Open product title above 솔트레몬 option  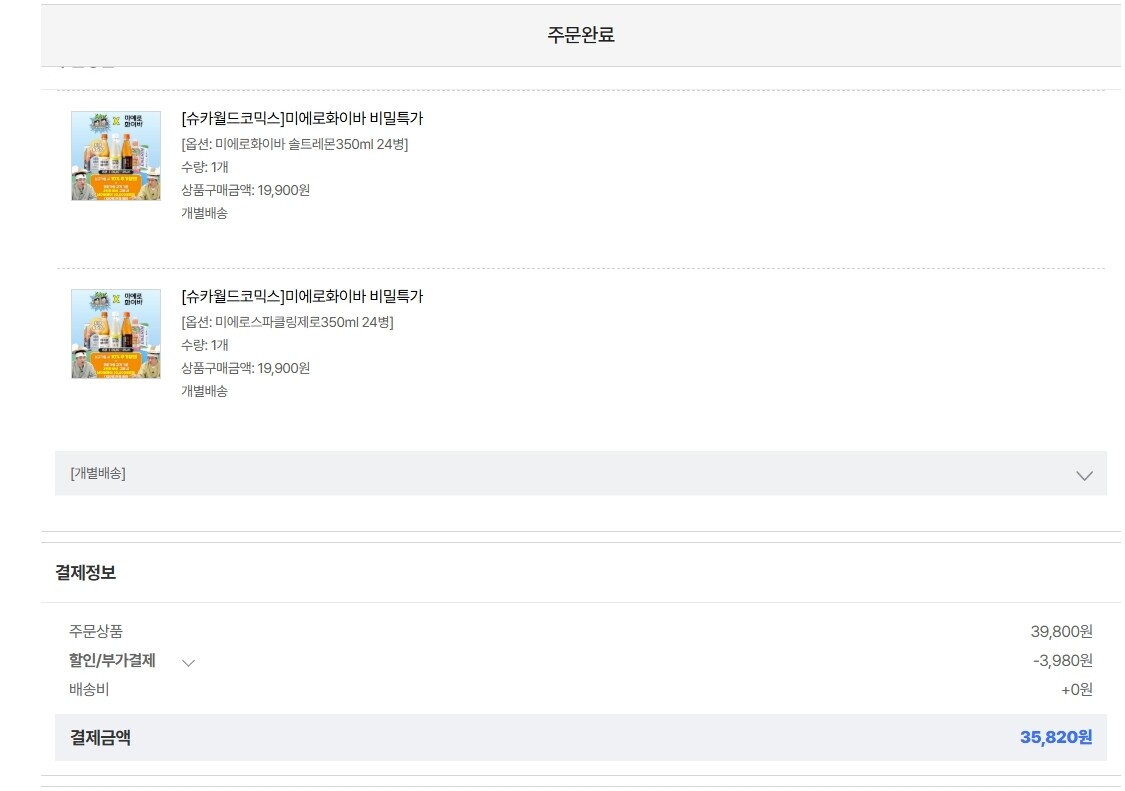point(302,118)
